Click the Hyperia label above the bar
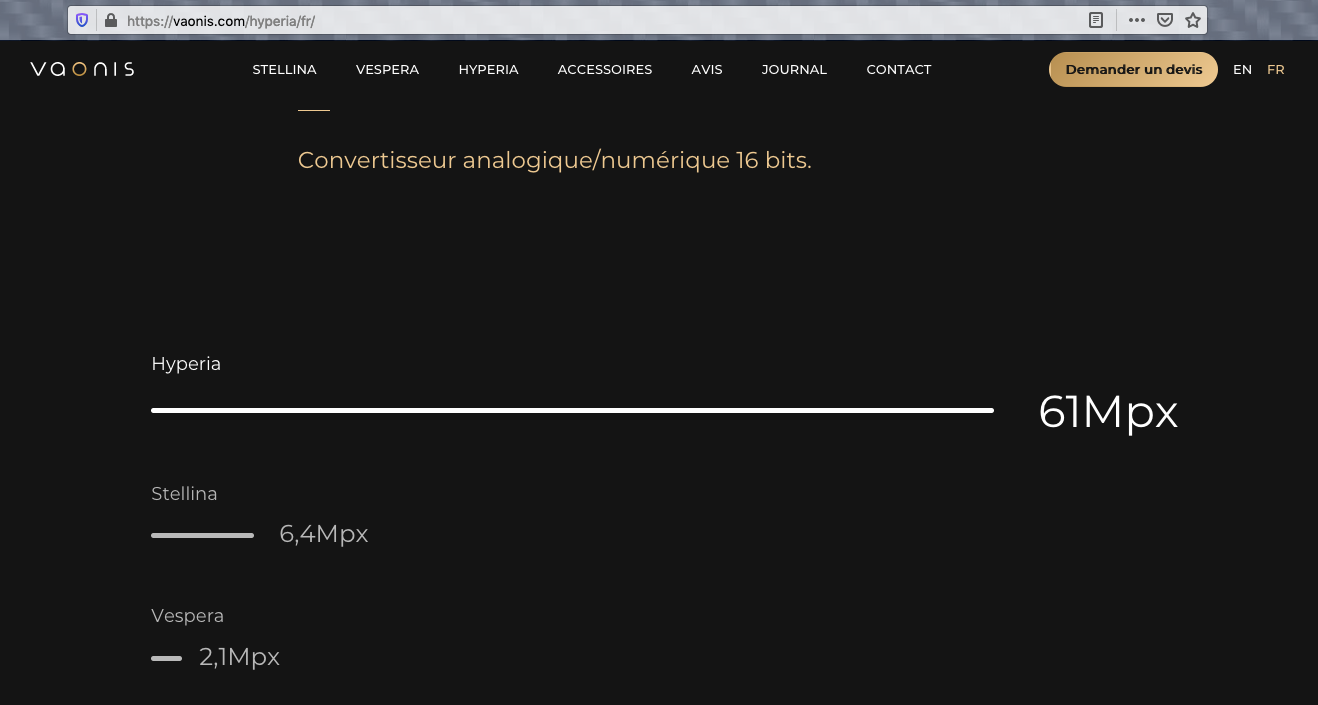Viewport: 1318px width, 705px height. [x=186, y=364]
